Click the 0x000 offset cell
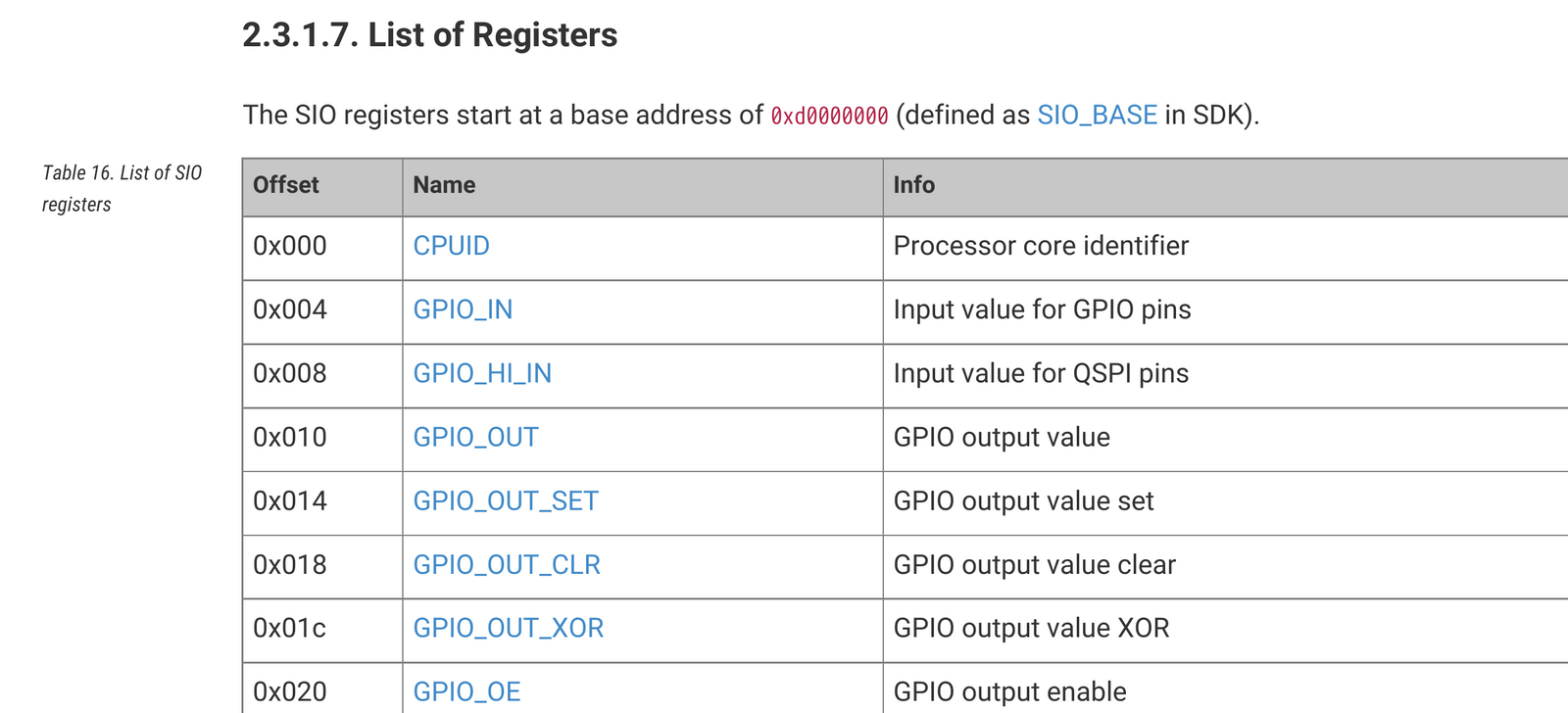Image resolution: width=1568 pixels, height=713 pixels. point(290,246)
